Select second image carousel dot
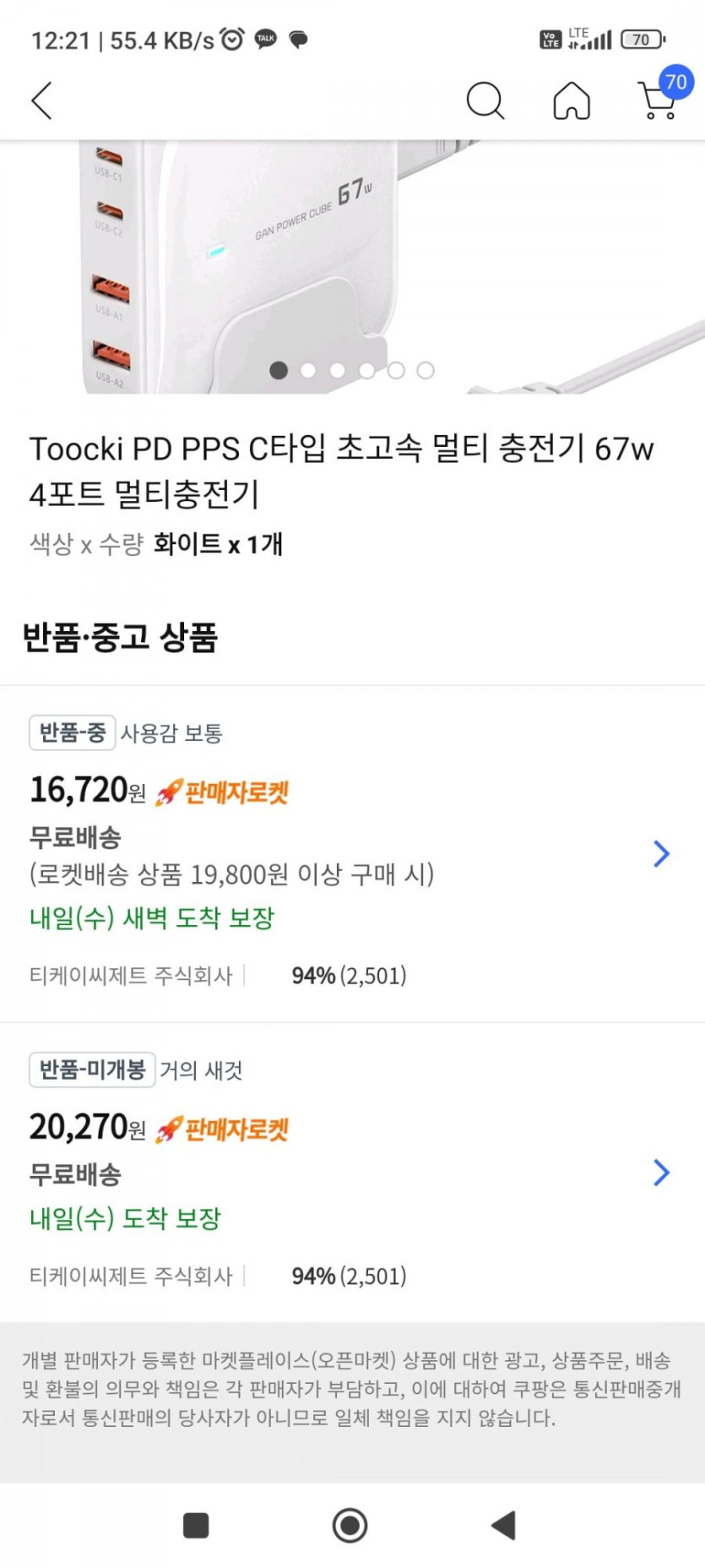The image size is (705, 1568). coord(308,370)
